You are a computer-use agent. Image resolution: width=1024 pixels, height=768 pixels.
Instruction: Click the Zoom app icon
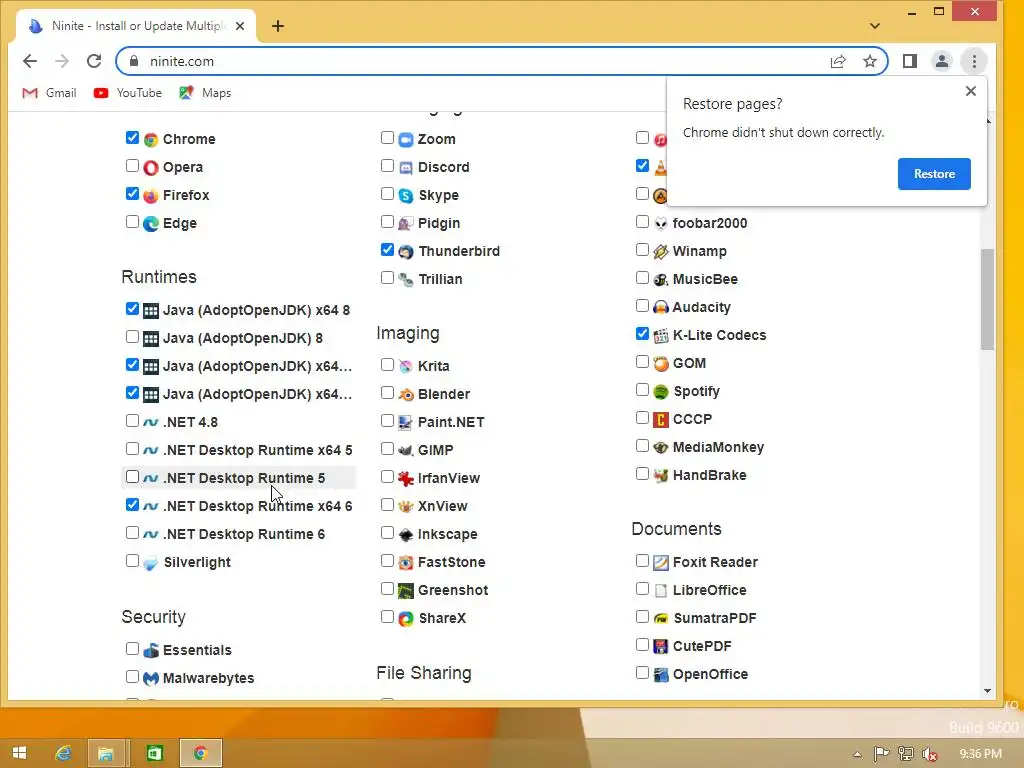(406, 140)
